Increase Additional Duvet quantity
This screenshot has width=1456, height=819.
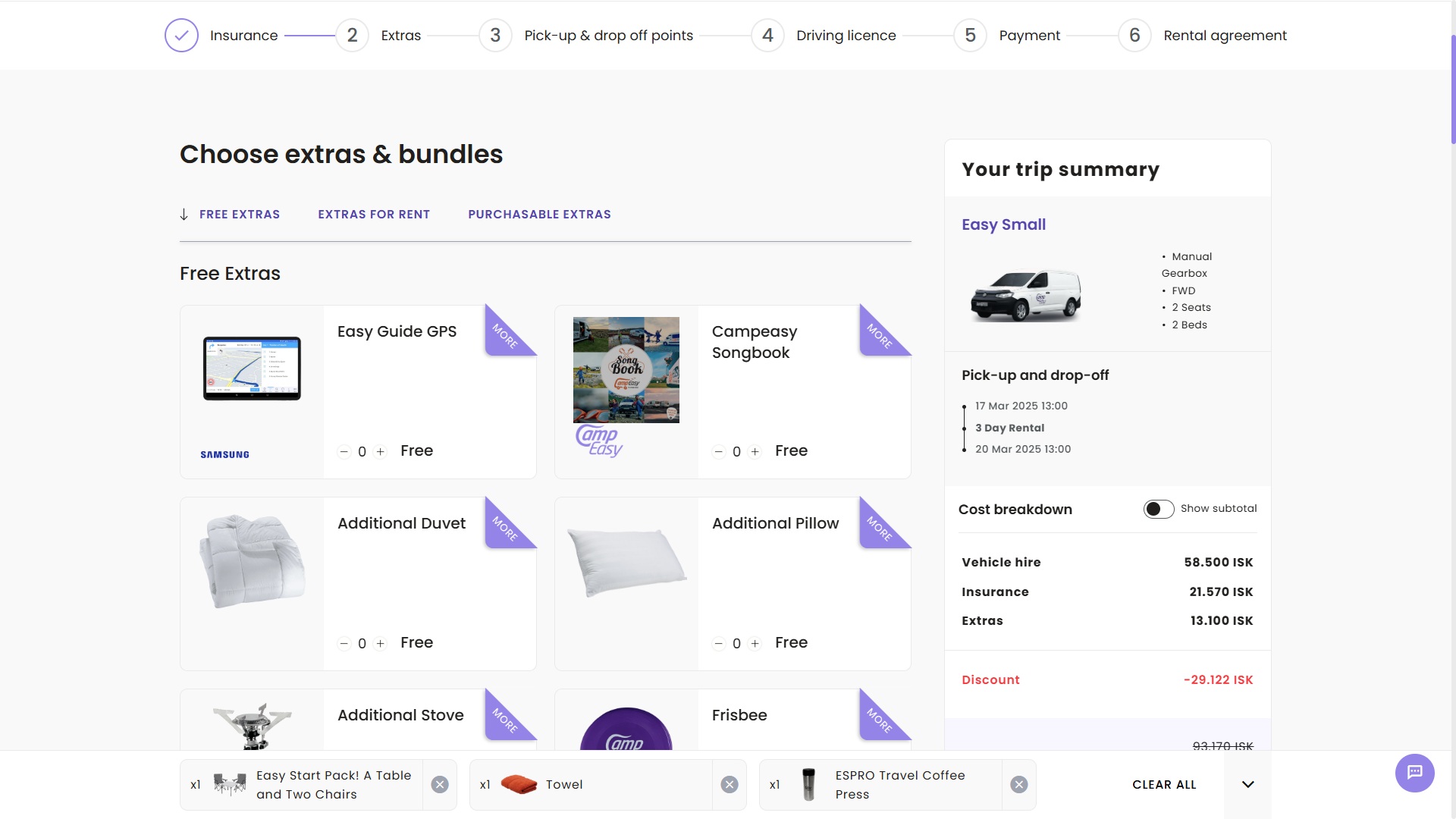point(381,644)
